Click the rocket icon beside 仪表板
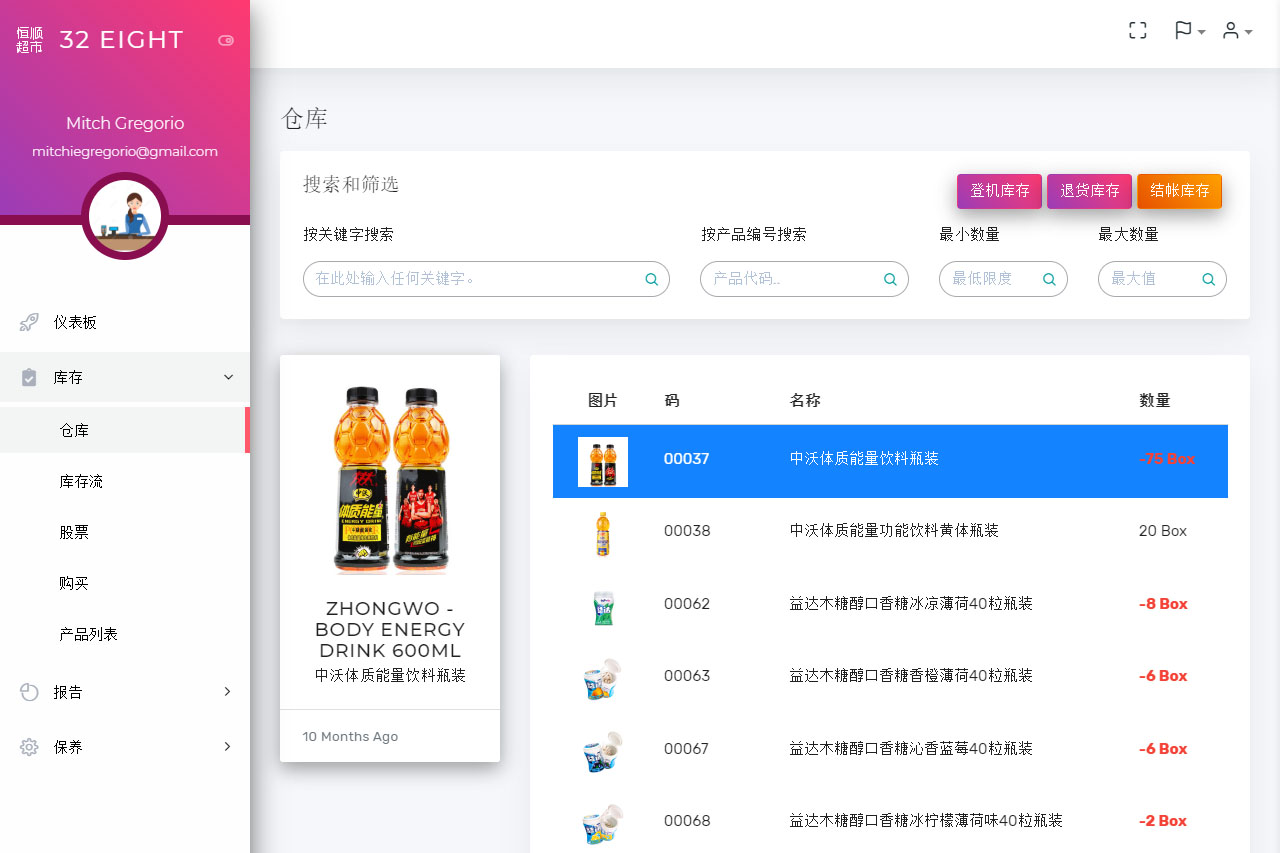The width and height of the screenshot is (1280, 853). pos(29,322)
